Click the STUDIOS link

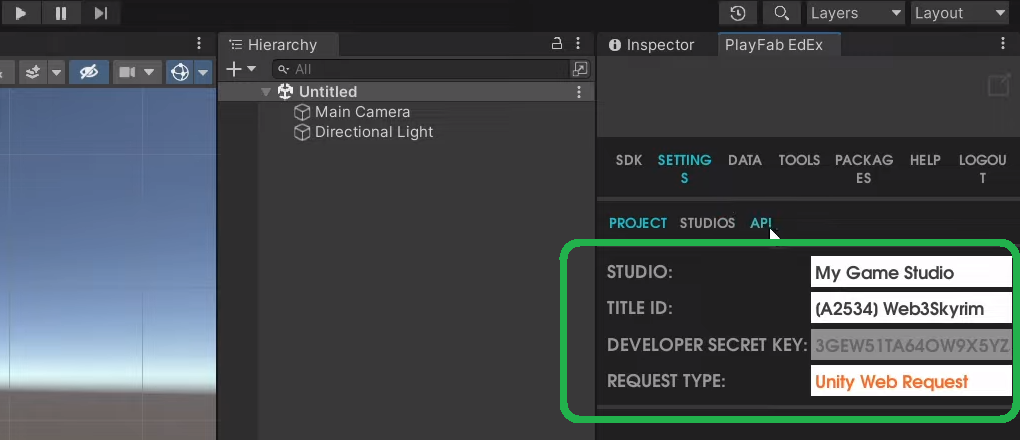pyautogui.click(x=707, y=223)
